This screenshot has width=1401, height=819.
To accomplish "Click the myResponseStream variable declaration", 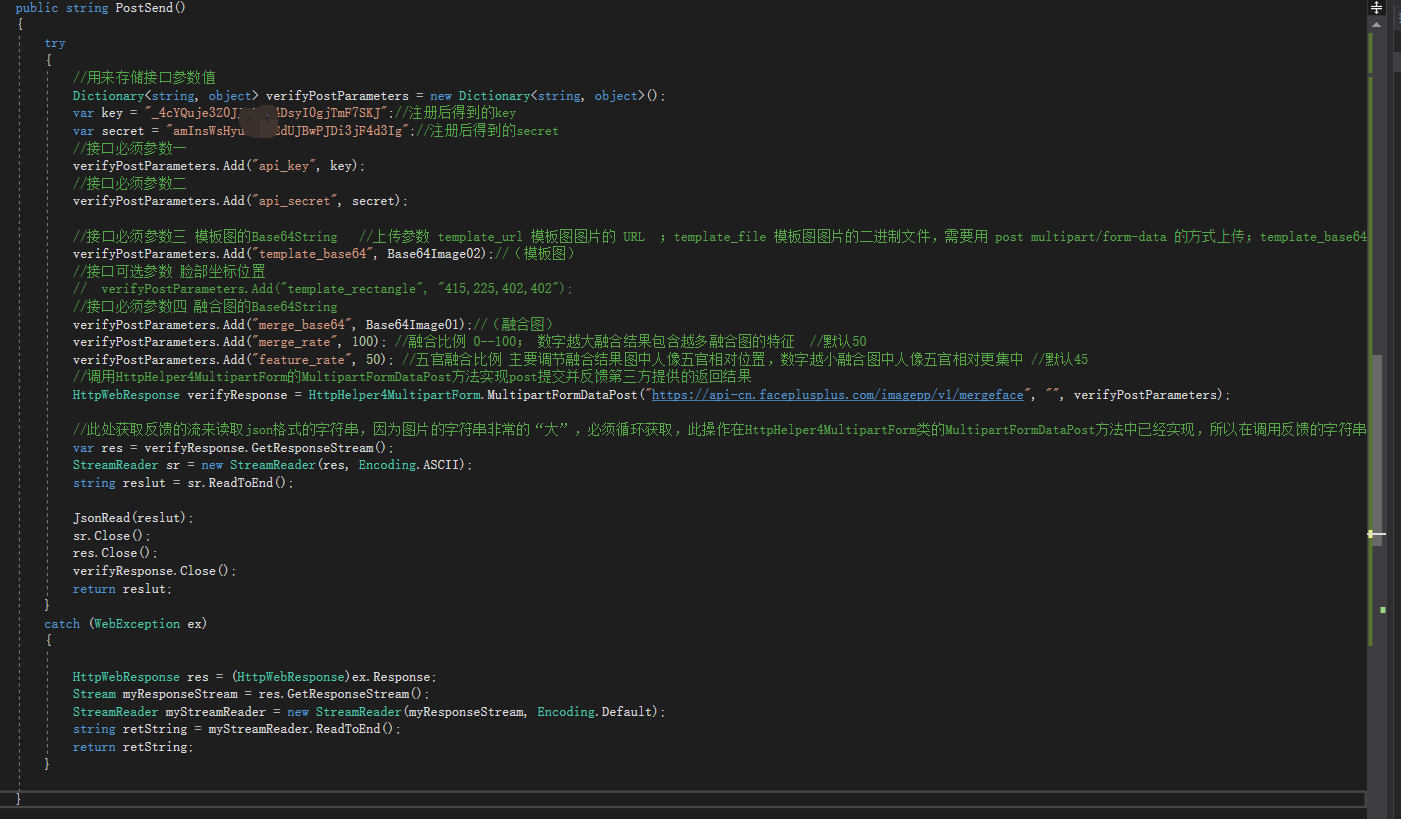I will pyautogui.click(x=180, y=694).
